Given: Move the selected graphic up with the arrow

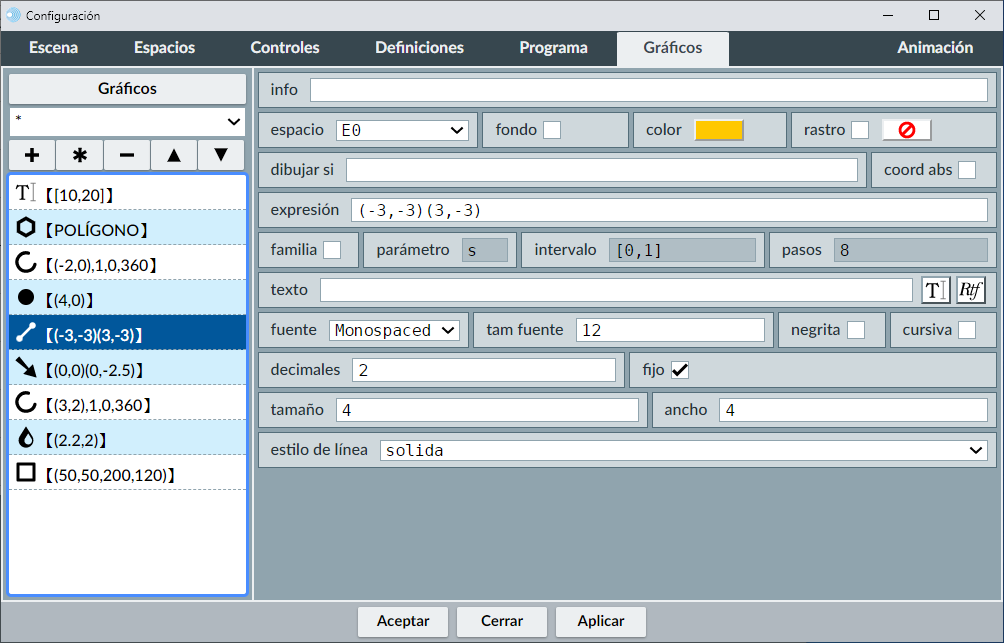Looking at the screenshot, I should pos(174,155).
